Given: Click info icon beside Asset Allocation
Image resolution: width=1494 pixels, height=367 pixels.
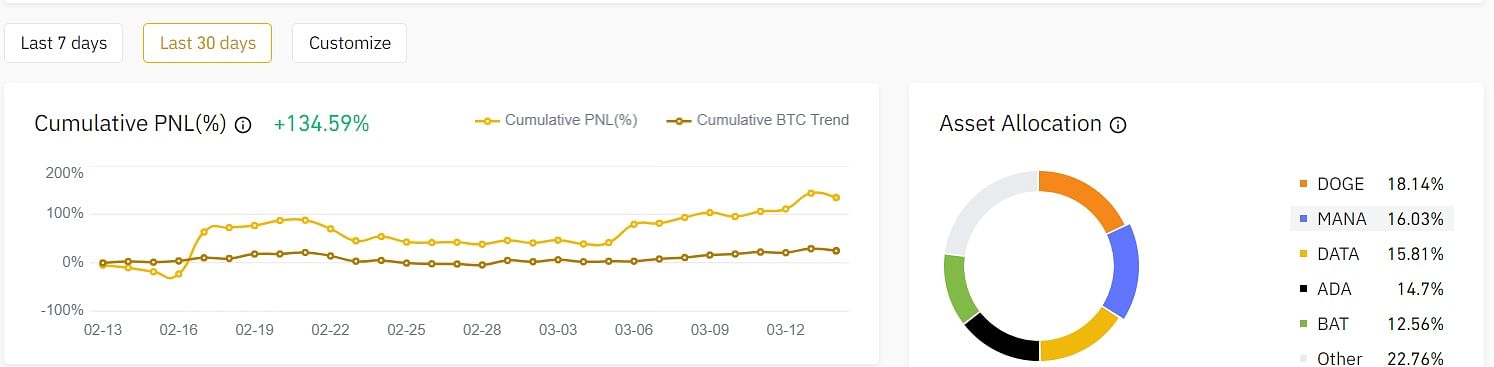Looking at the screenshot, I should (1118, 125).
